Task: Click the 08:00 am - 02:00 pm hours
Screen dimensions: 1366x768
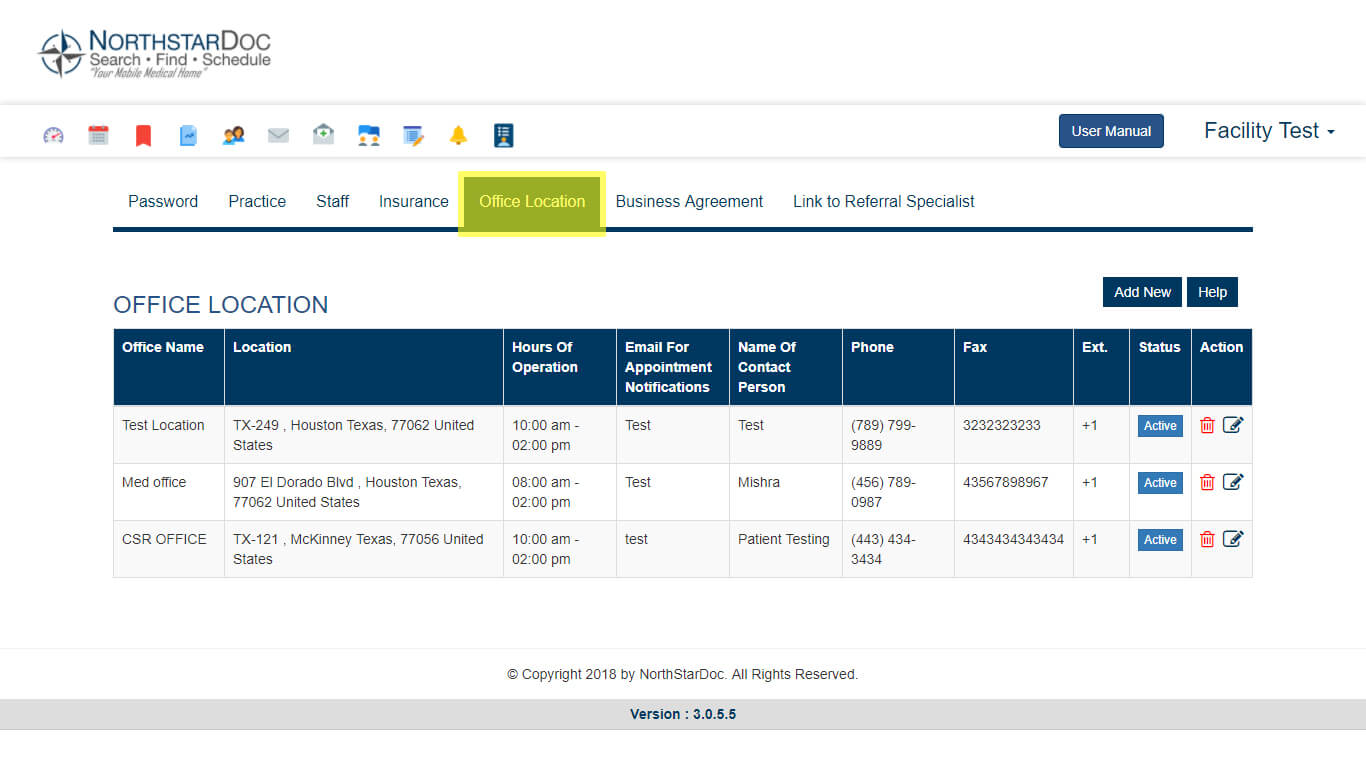Action: [545, 492]
